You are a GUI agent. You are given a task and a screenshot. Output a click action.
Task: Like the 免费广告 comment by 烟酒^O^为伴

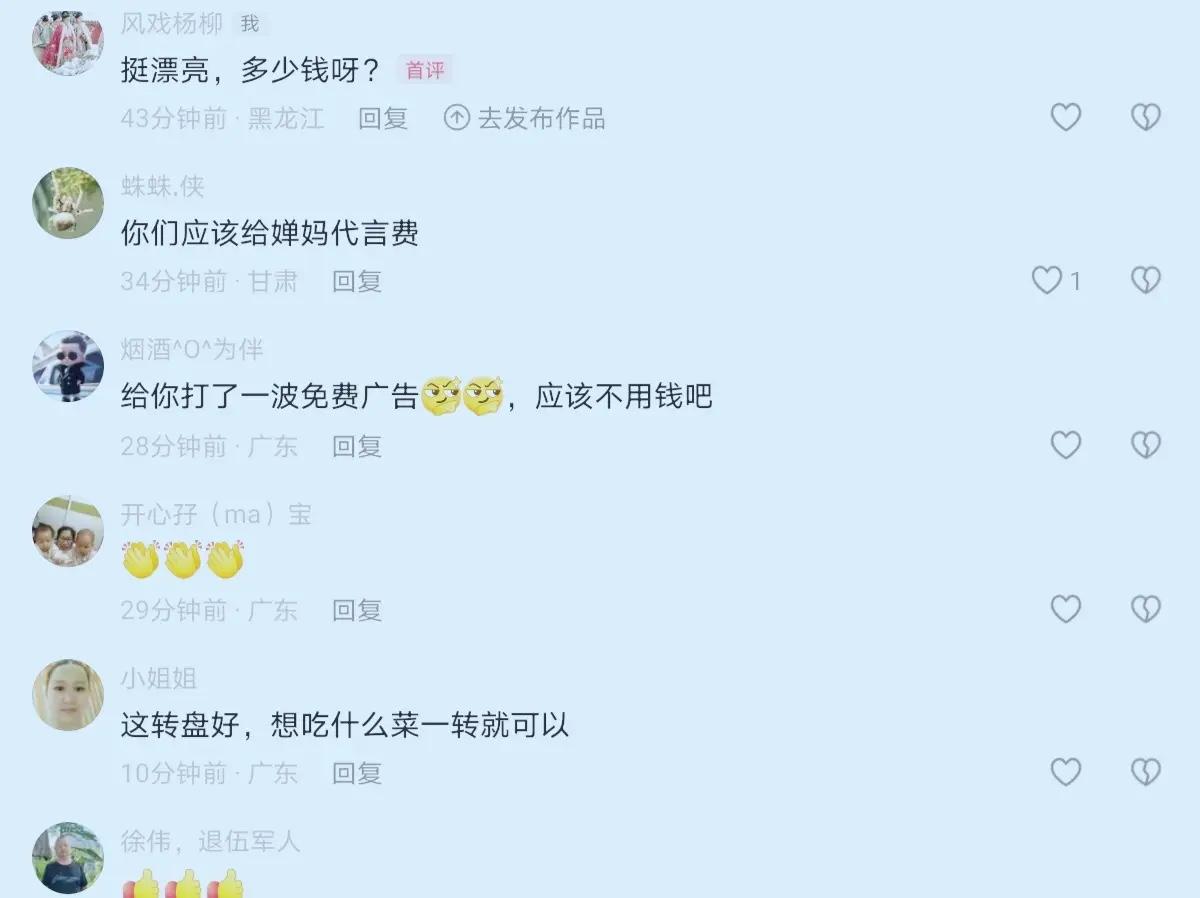(x=1065, y=445)
